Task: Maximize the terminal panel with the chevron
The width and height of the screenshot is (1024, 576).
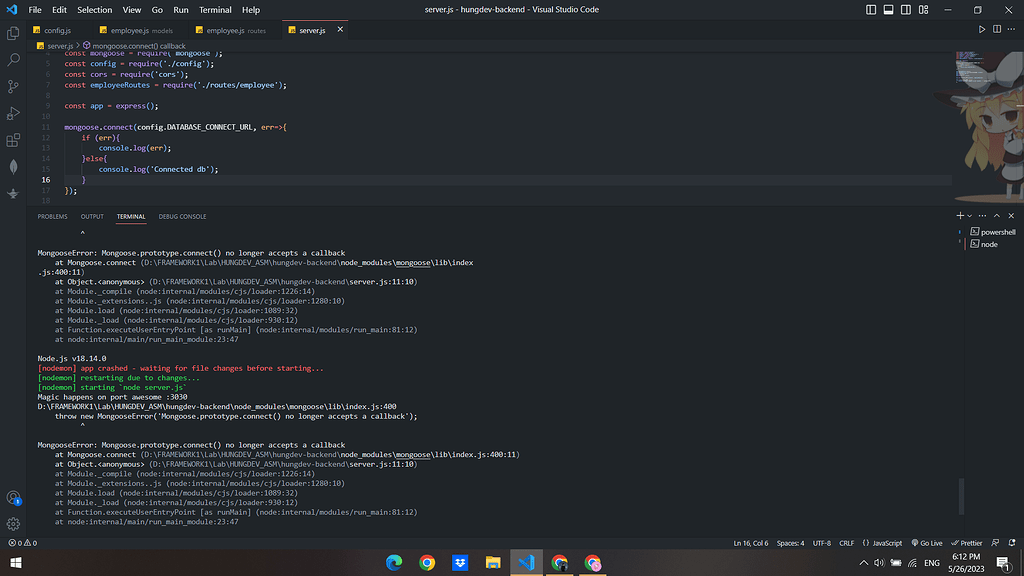Action: (x=996, y=215)
